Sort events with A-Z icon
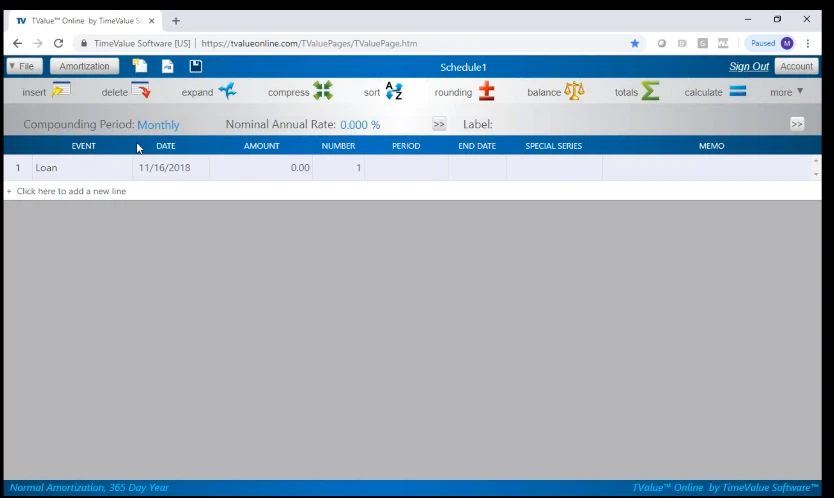Image resolution: width=834 pixels, height=498 pixels. click(x=394, y=91)
